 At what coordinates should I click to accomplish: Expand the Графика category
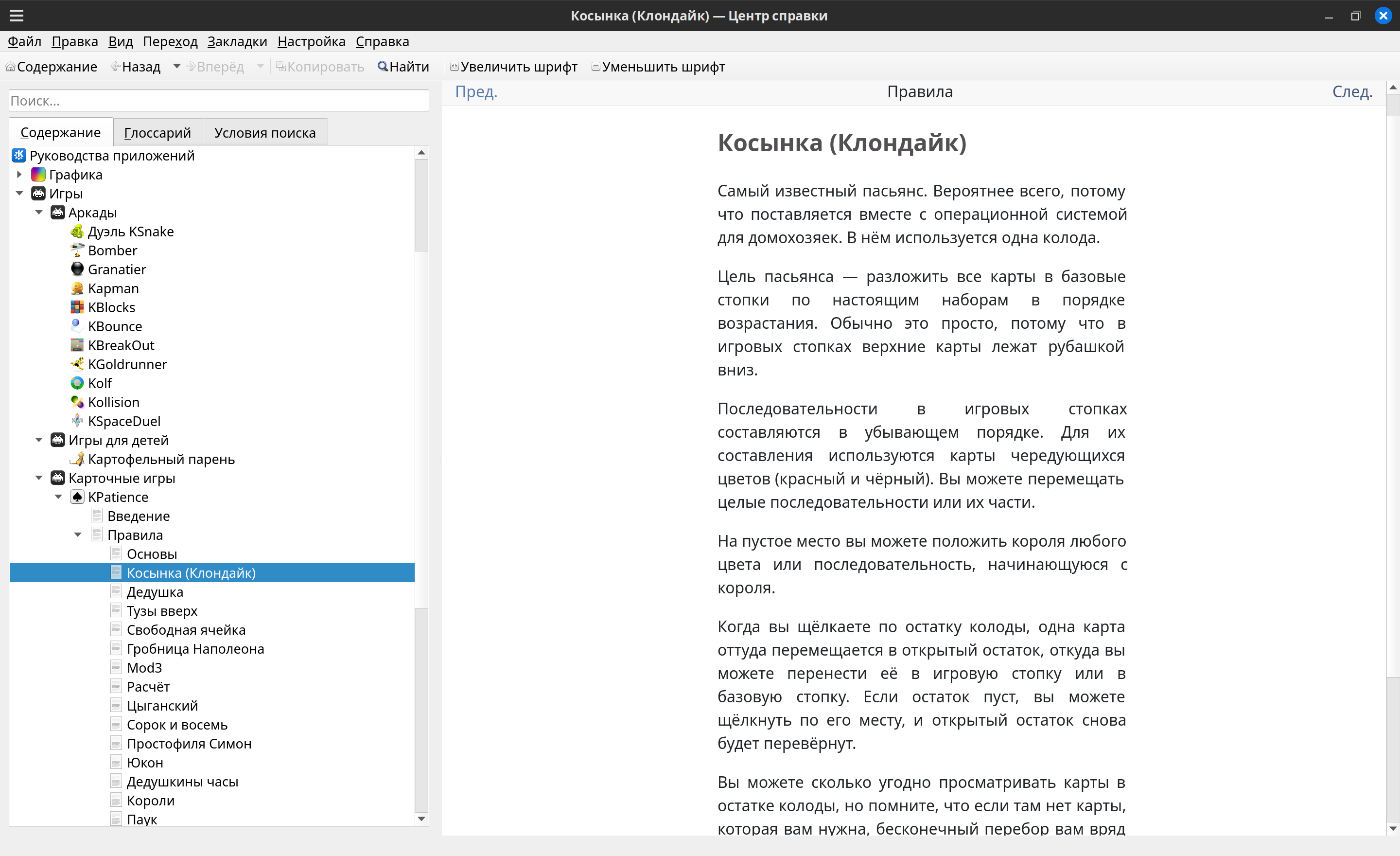[x=19, y=175]
